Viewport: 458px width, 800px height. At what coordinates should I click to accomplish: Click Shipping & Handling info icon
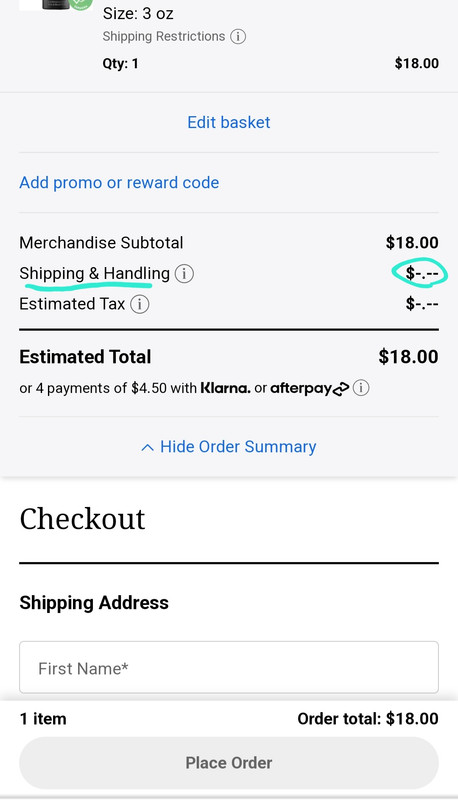coord(184,274)
